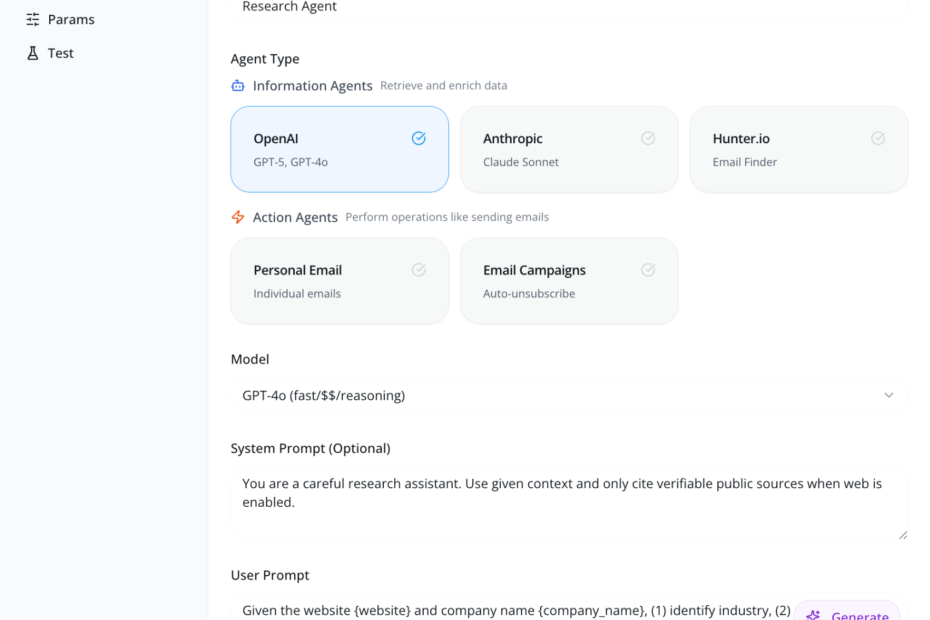Viewport: 930px width, 620px height.
Task: Click the User Prompt text field
Action: click(x=510, y=610)
